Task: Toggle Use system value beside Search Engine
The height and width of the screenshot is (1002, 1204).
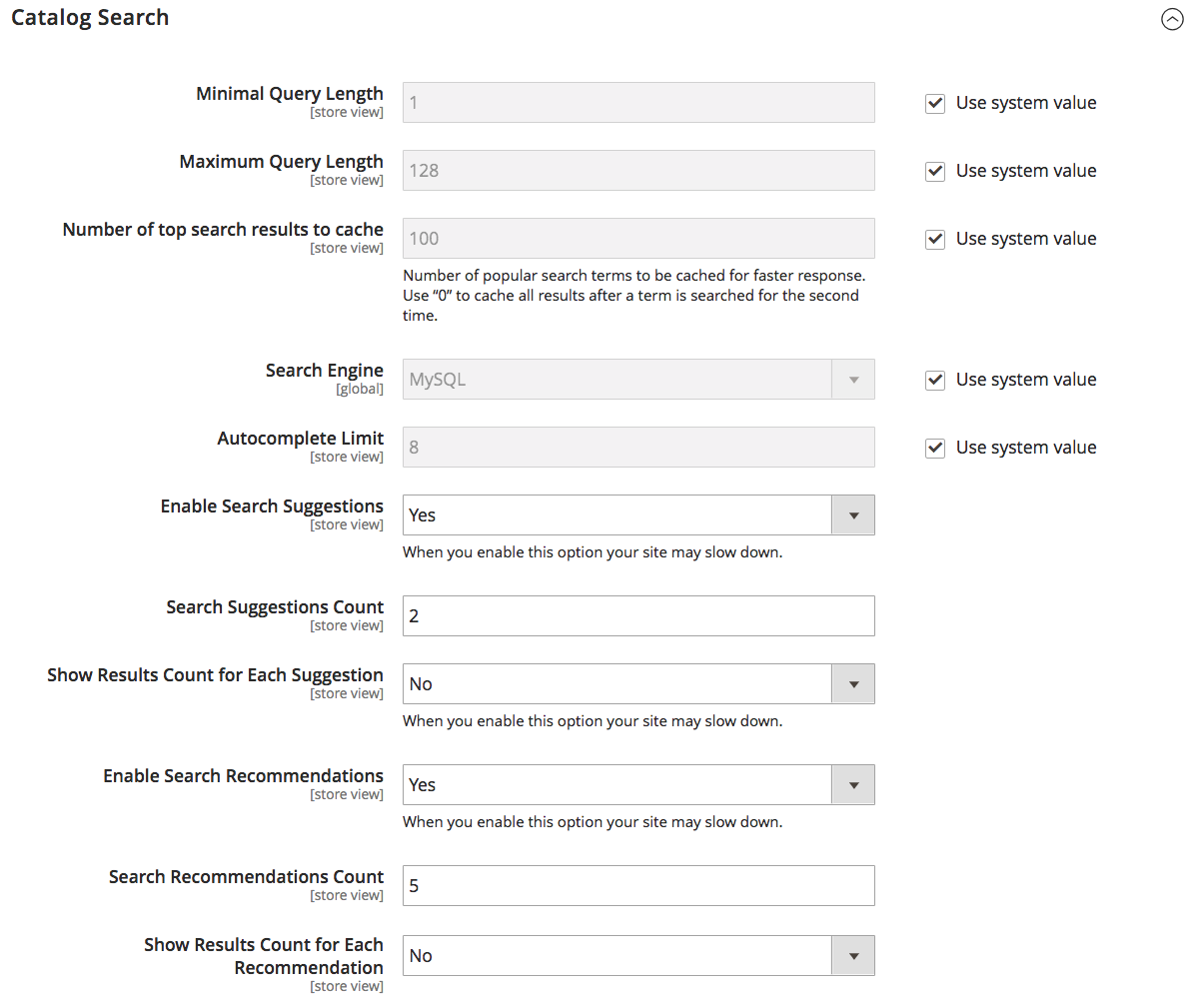Action: (934, 380)
